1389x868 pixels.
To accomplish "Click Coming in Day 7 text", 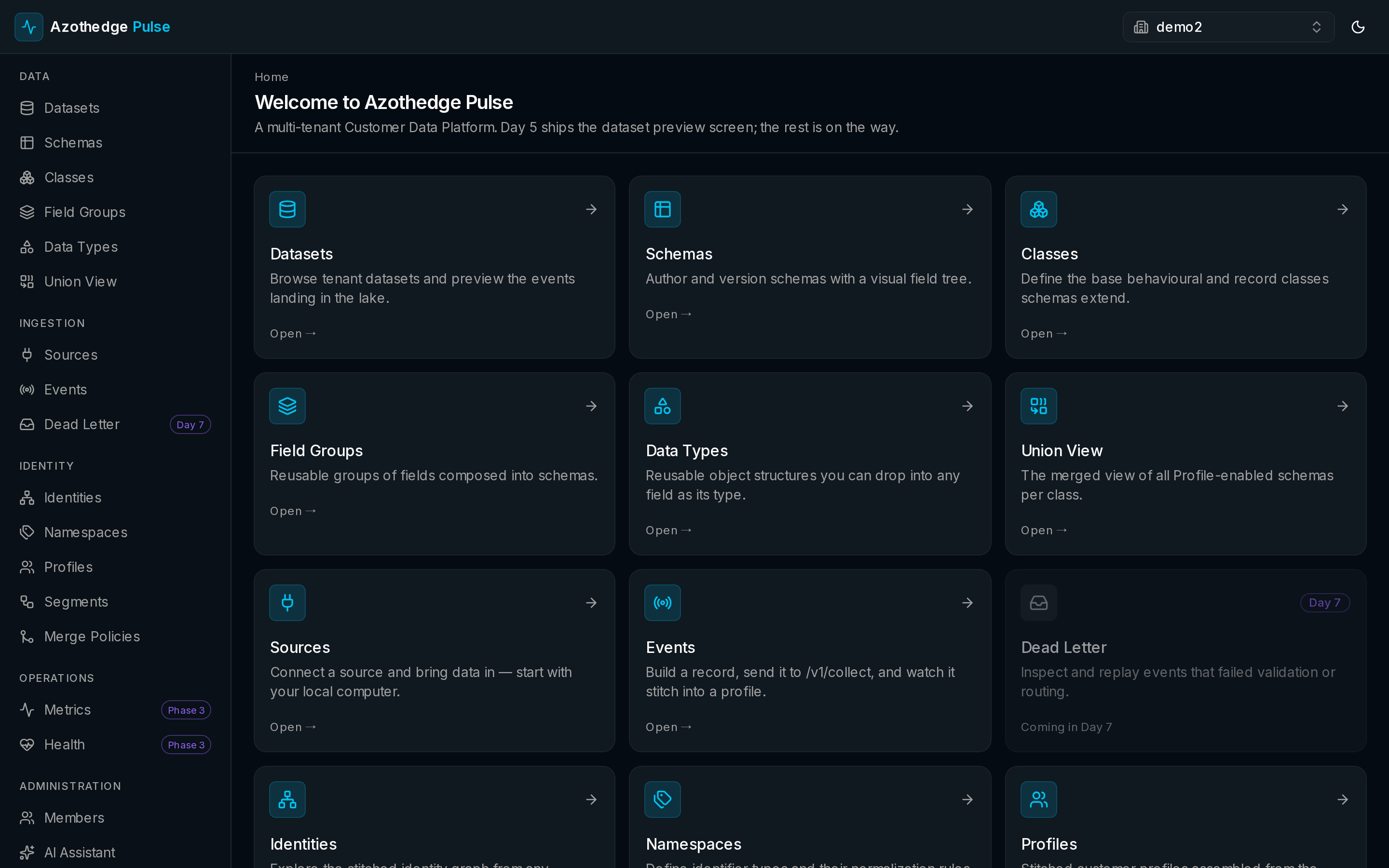I will [x=1066, y=727].
